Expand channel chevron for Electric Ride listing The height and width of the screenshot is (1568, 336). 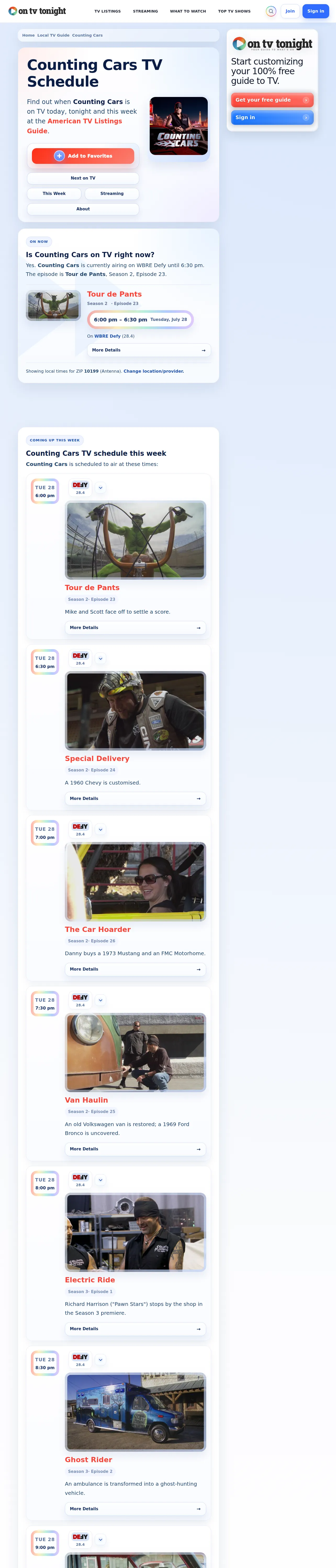coord(101,1180)
